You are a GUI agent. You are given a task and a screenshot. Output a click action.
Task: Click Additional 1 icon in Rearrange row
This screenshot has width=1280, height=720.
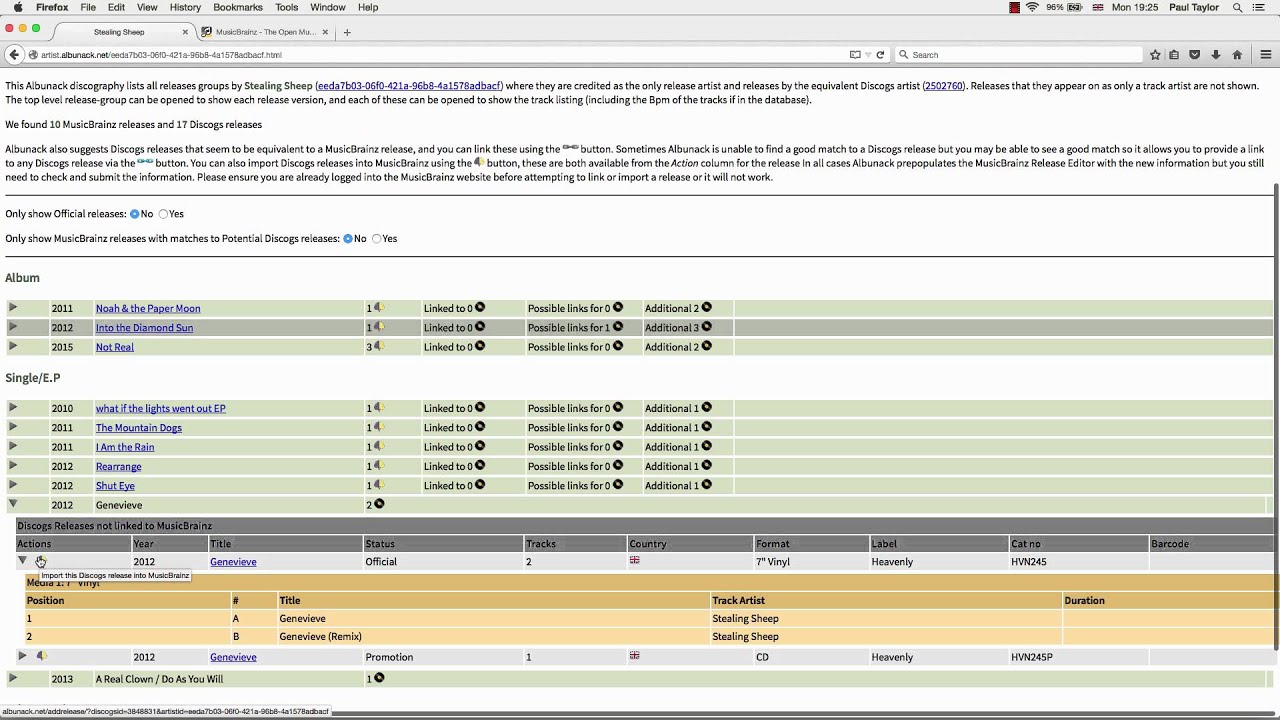click(x=707, y=466)
